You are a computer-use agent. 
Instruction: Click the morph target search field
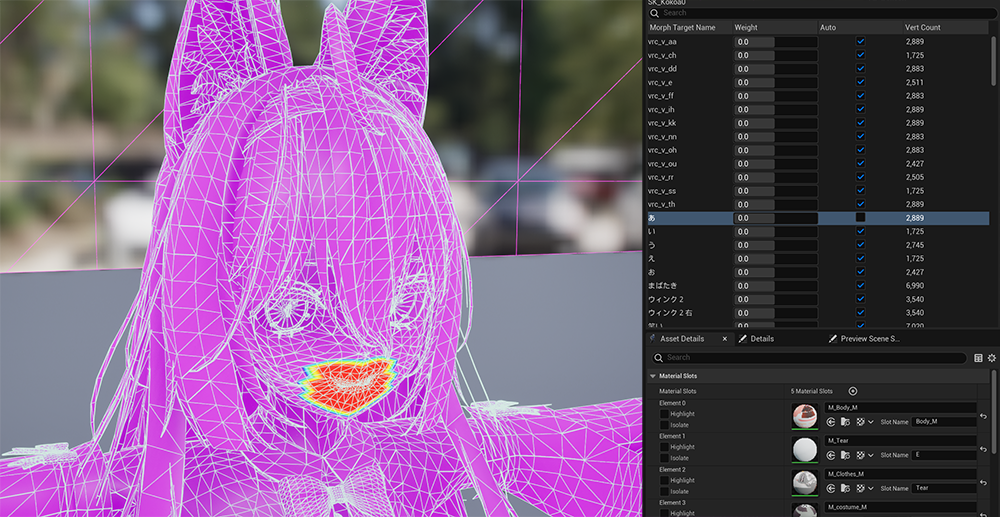point(823,13)
